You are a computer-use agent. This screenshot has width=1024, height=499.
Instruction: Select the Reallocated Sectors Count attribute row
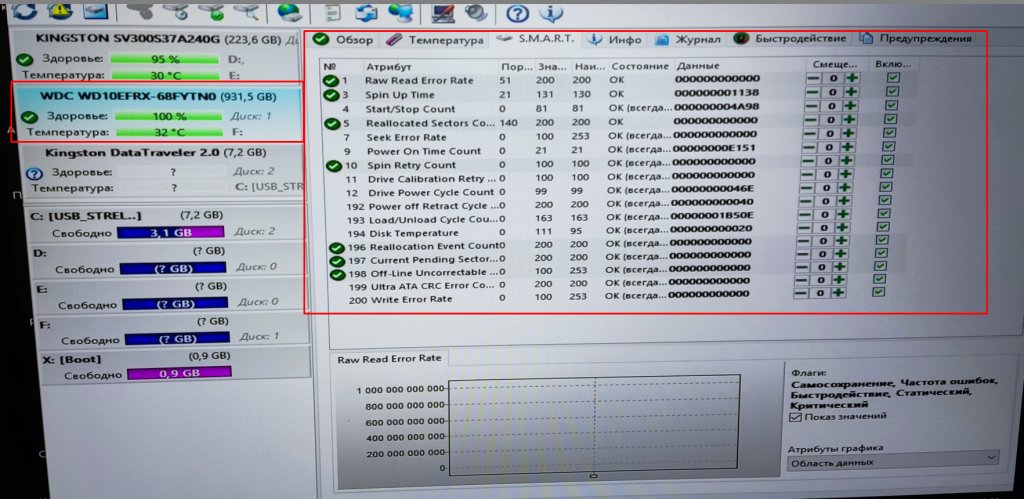pos(431,122)
